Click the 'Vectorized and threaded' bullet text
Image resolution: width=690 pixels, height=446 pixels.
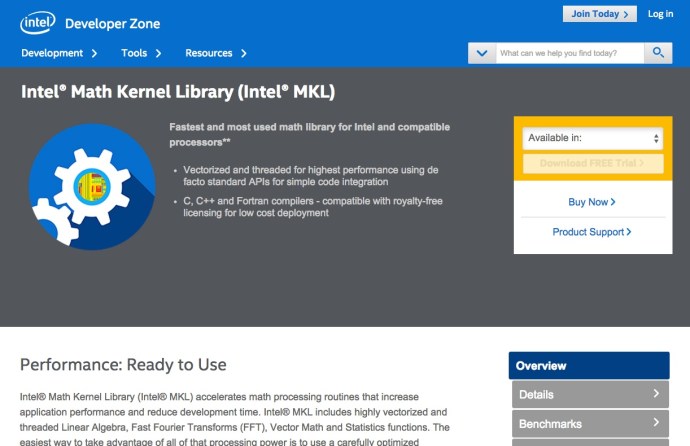point(311,176)
